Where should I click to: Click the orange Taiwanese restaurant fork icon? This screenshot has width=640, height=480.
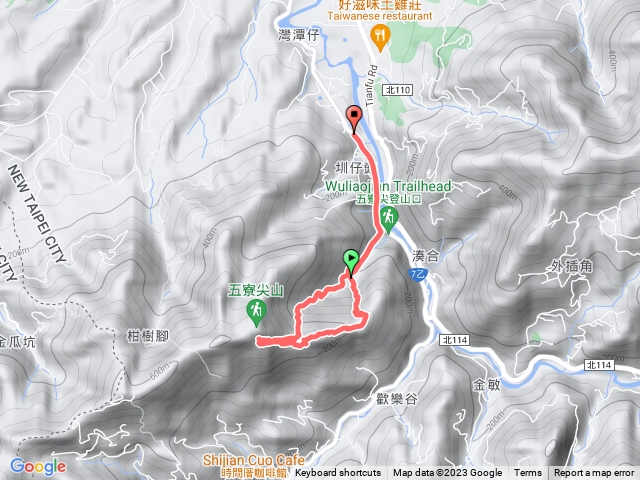[380, 38]
